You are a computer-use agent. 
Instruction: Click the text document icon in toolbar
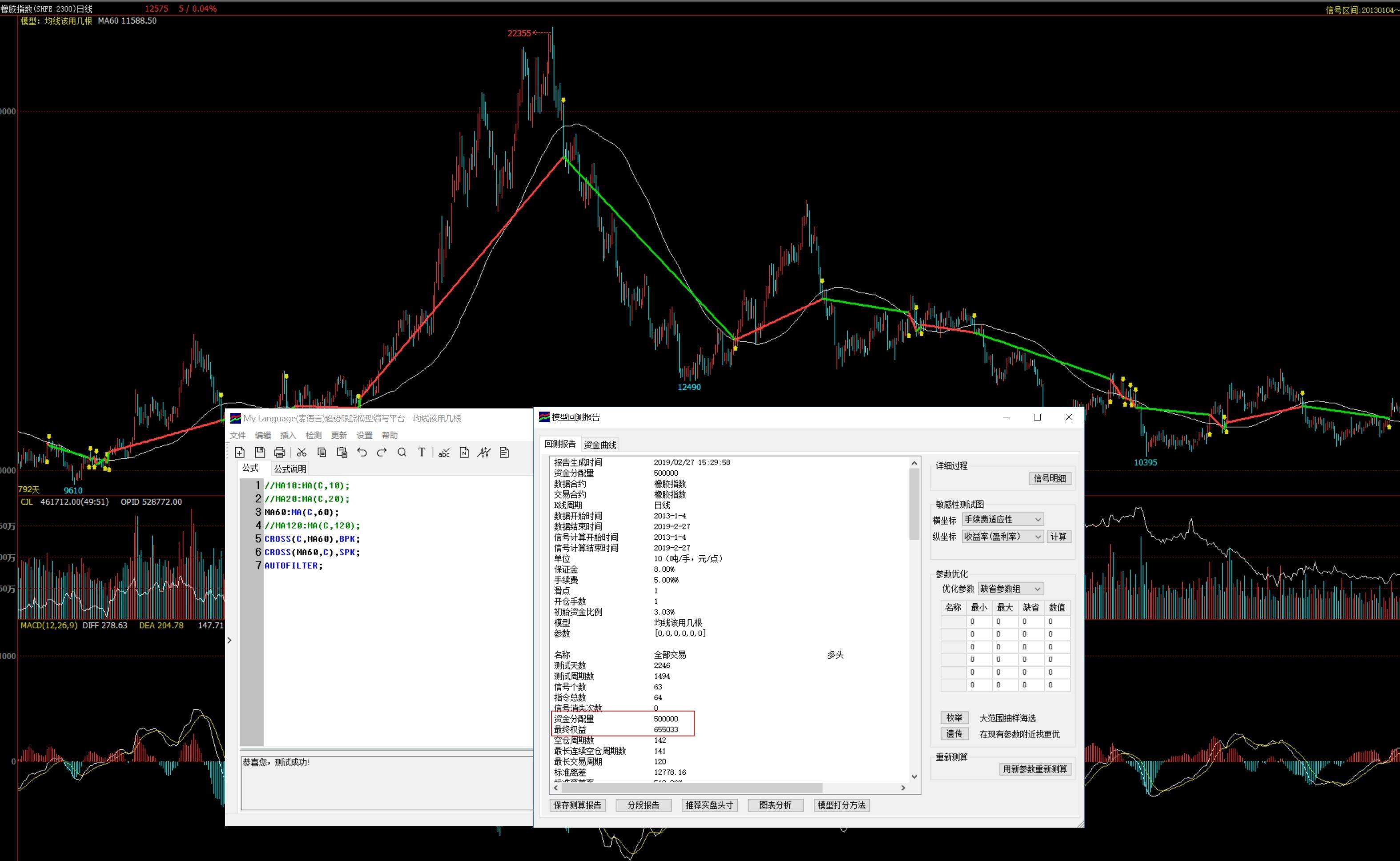pyautogui.click(x=504, y=452)
